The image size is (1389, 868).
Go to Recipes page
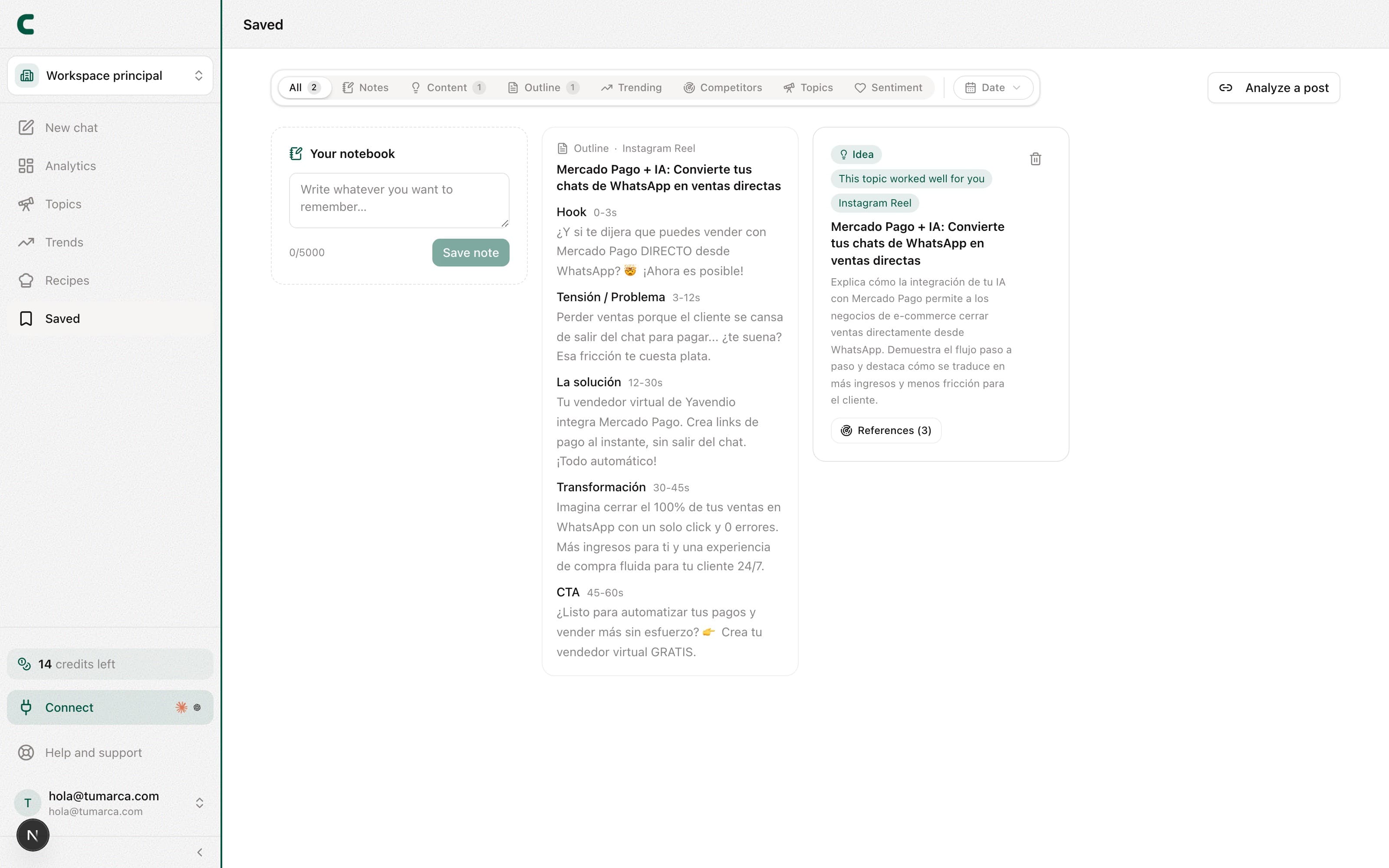[x=110, y=281]
